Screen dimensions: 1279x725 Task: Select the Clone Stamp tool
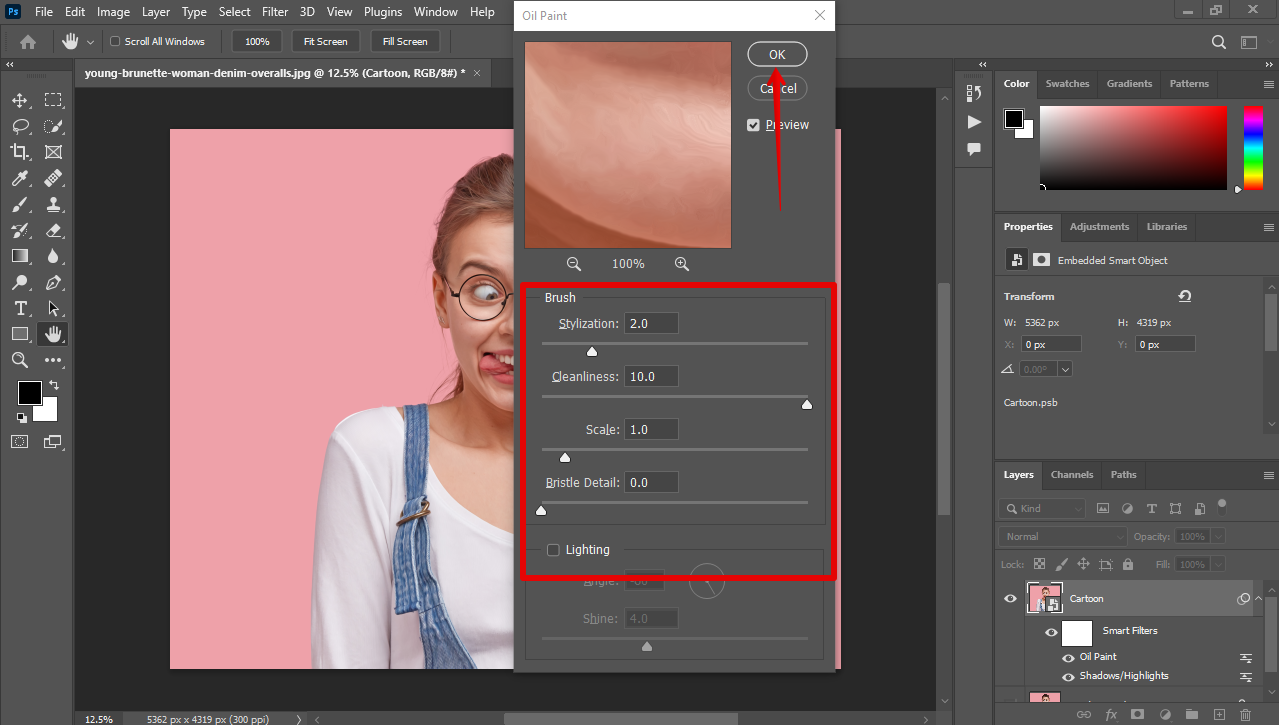[53, 204]
